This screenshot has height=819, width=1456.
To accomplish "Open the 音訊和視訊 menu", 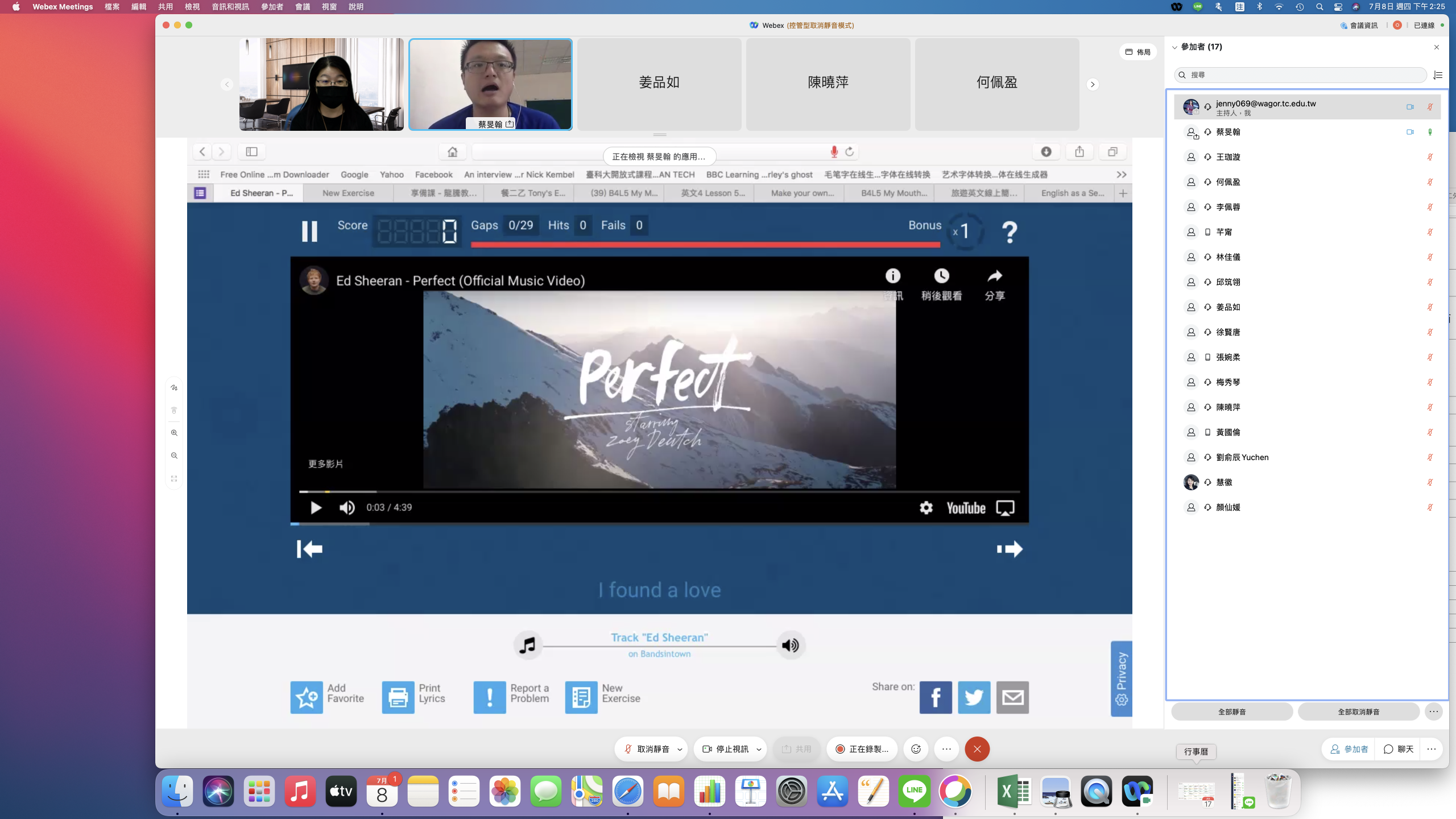I will 230,7.
